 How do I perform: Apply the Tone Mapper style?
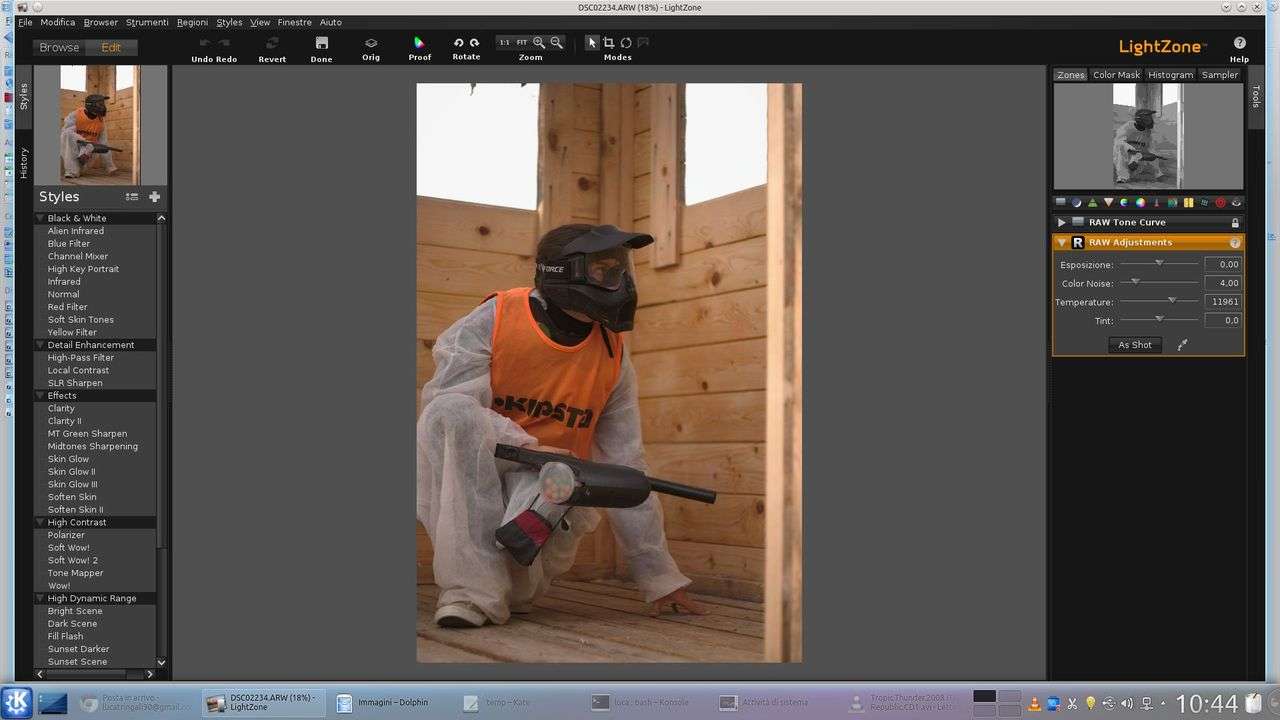75,573
